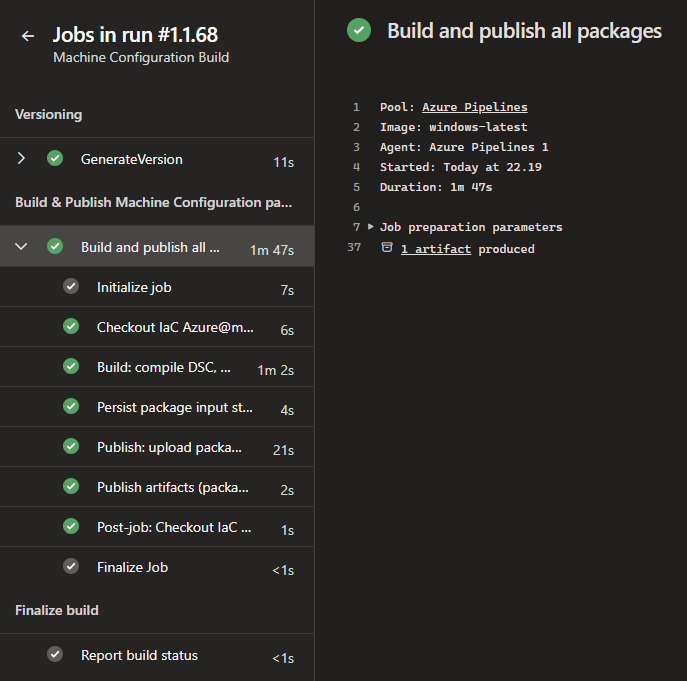Select the Build and publish all ... job row
Viewport: 687px width, 681px height.
pyautogui.click(x=157, y=246)
